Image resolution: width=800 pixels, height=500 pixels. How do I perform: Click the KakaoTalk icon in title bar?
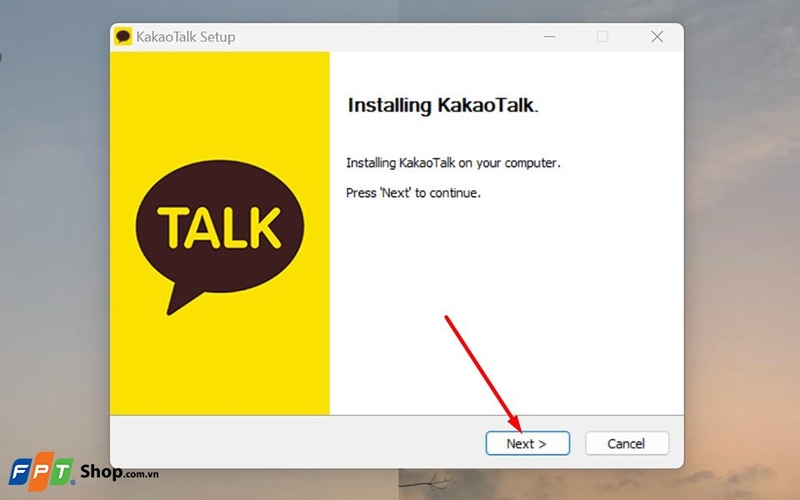[x=123, y=37]
